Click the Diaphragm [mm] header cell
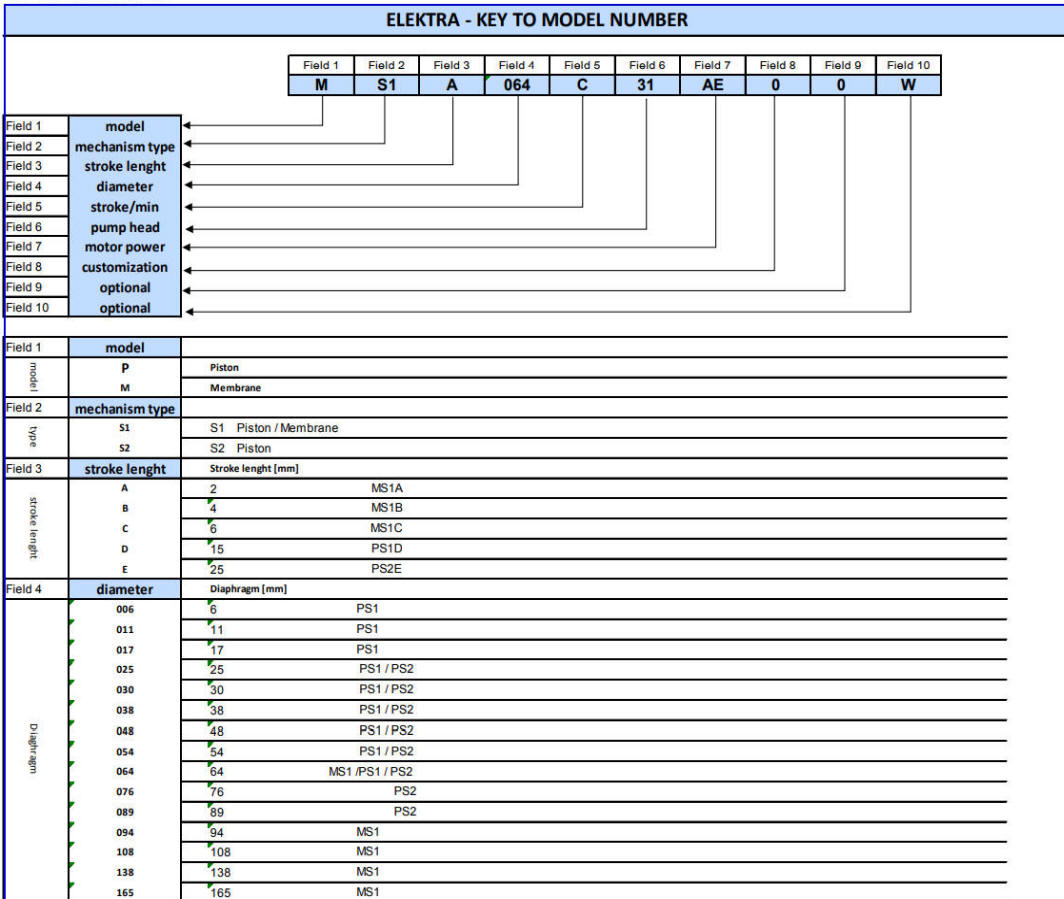 click(248, 589)
